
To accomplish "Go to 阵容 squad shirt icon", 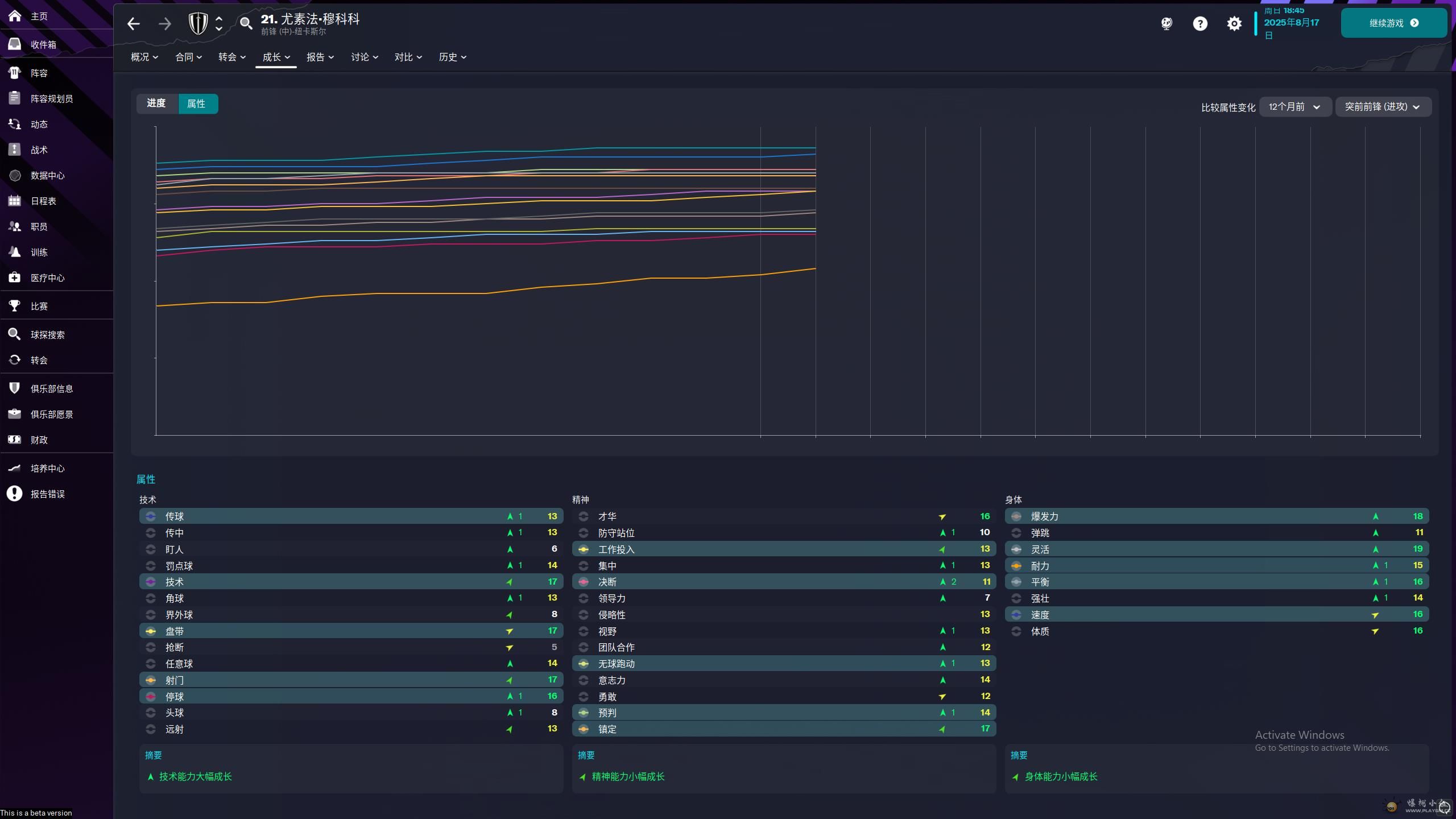I will click(x=15, y=73).
